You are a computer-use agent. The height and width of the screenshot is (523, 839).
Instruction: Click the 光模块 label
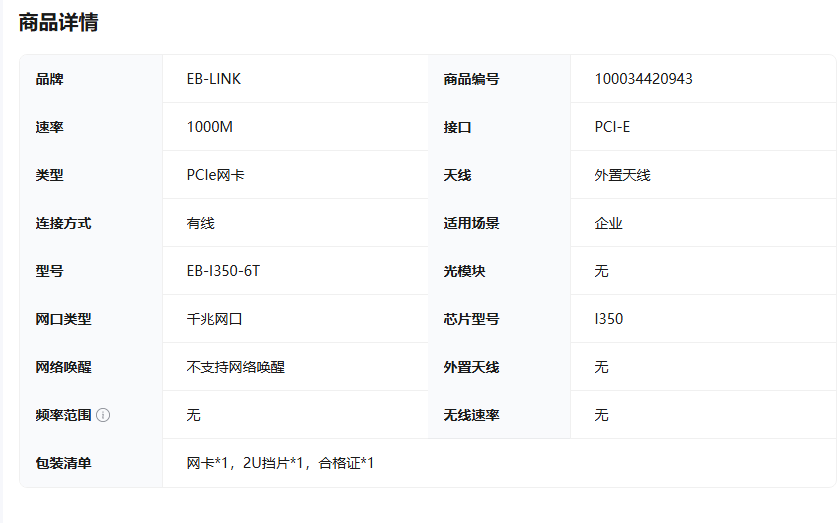click(464, 271)
